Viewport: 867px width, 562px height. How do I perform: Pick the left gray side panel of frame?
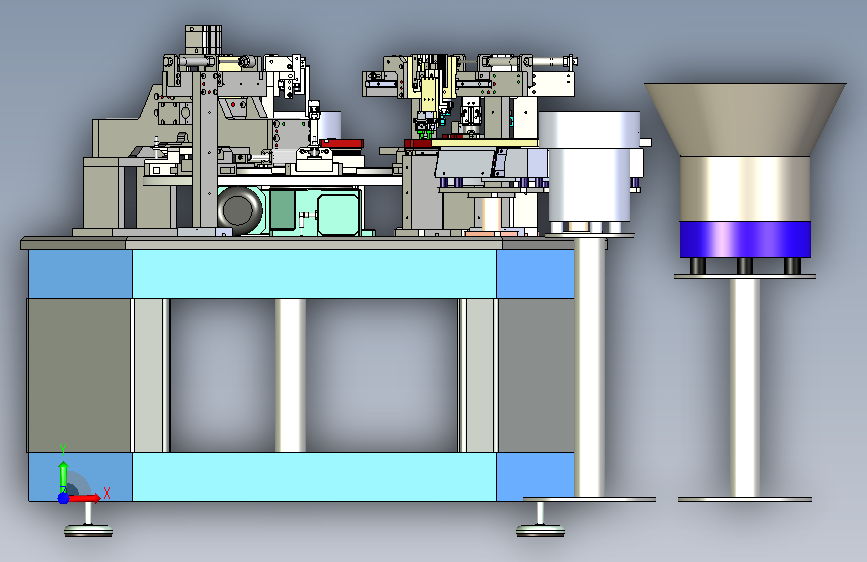click(x=79, y=375)
